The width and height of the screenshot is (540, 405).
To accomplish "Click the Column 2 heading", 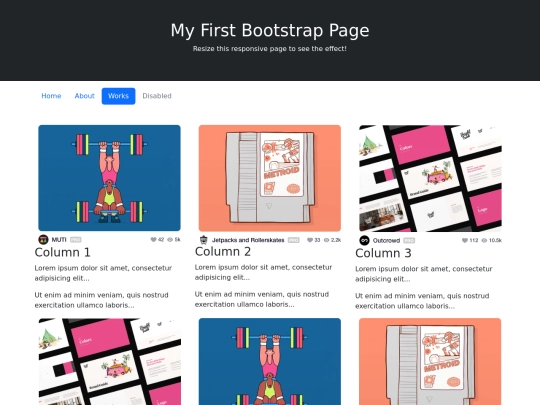I will tap(223, 251).
